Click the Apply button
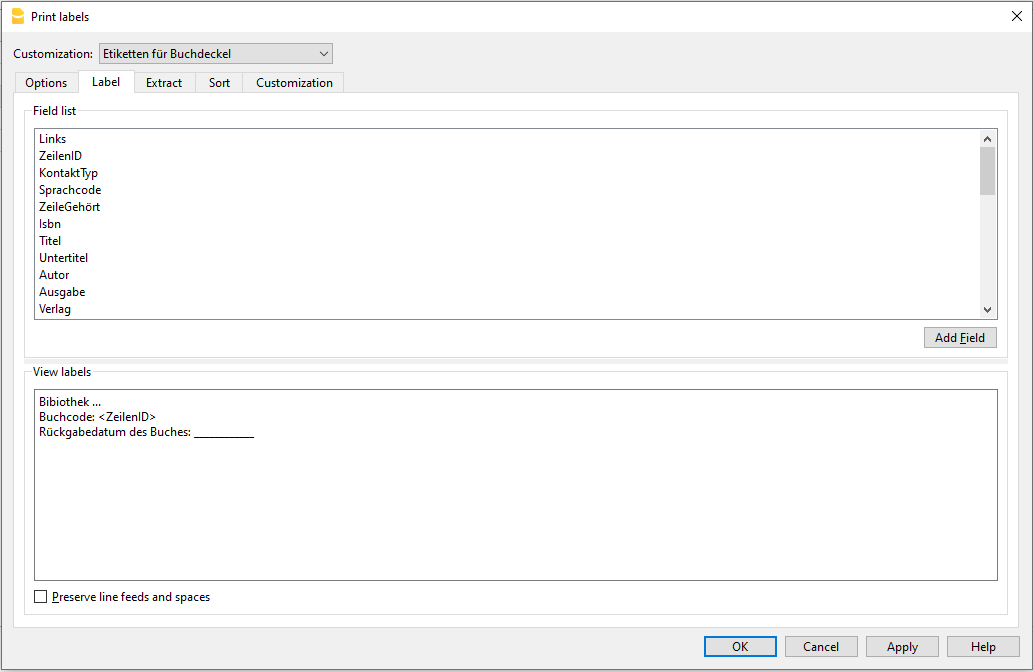 (x=902, y=647)
